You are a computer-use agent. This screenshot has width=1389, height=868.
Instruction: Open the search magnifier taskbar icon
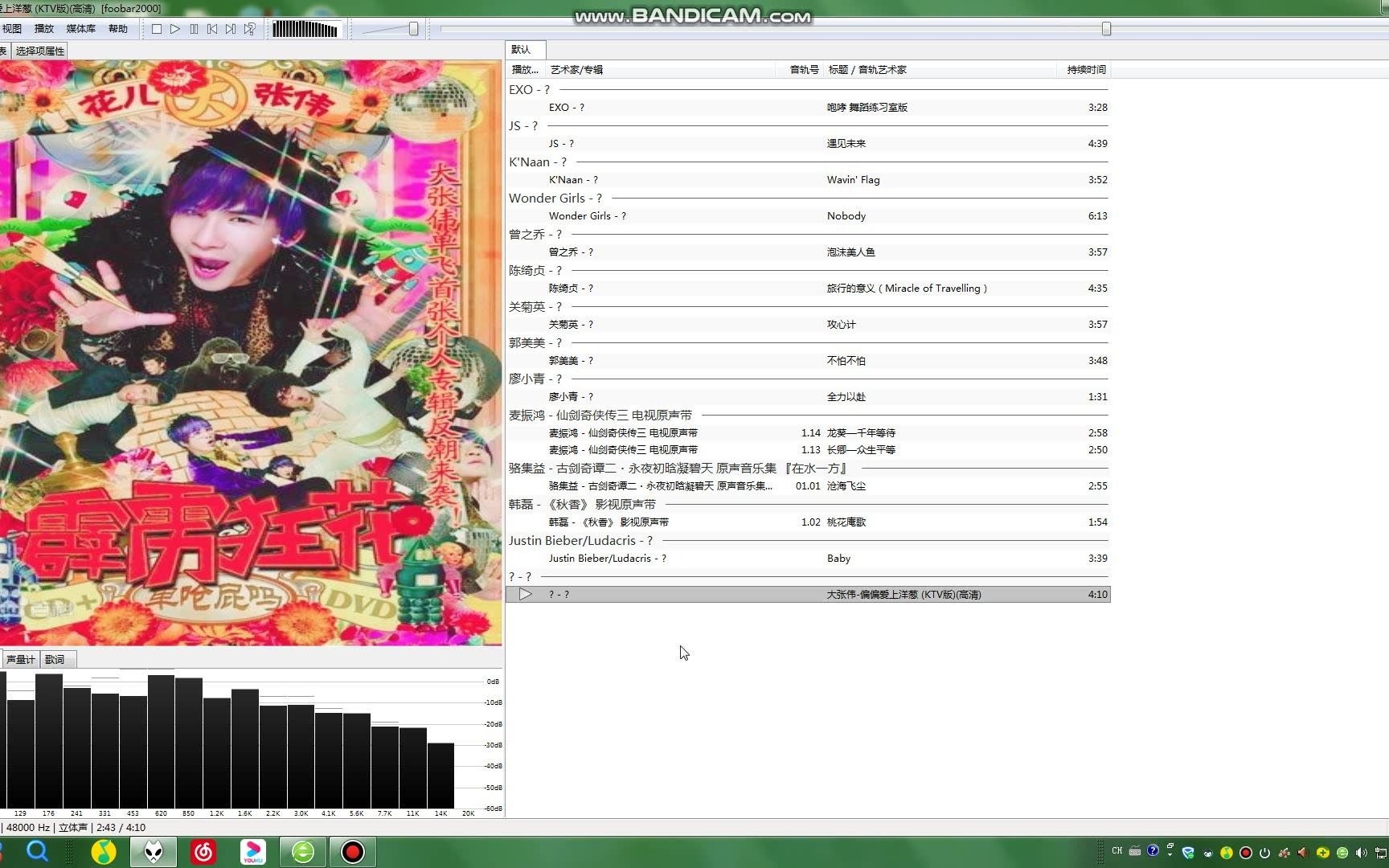(37, 851)
